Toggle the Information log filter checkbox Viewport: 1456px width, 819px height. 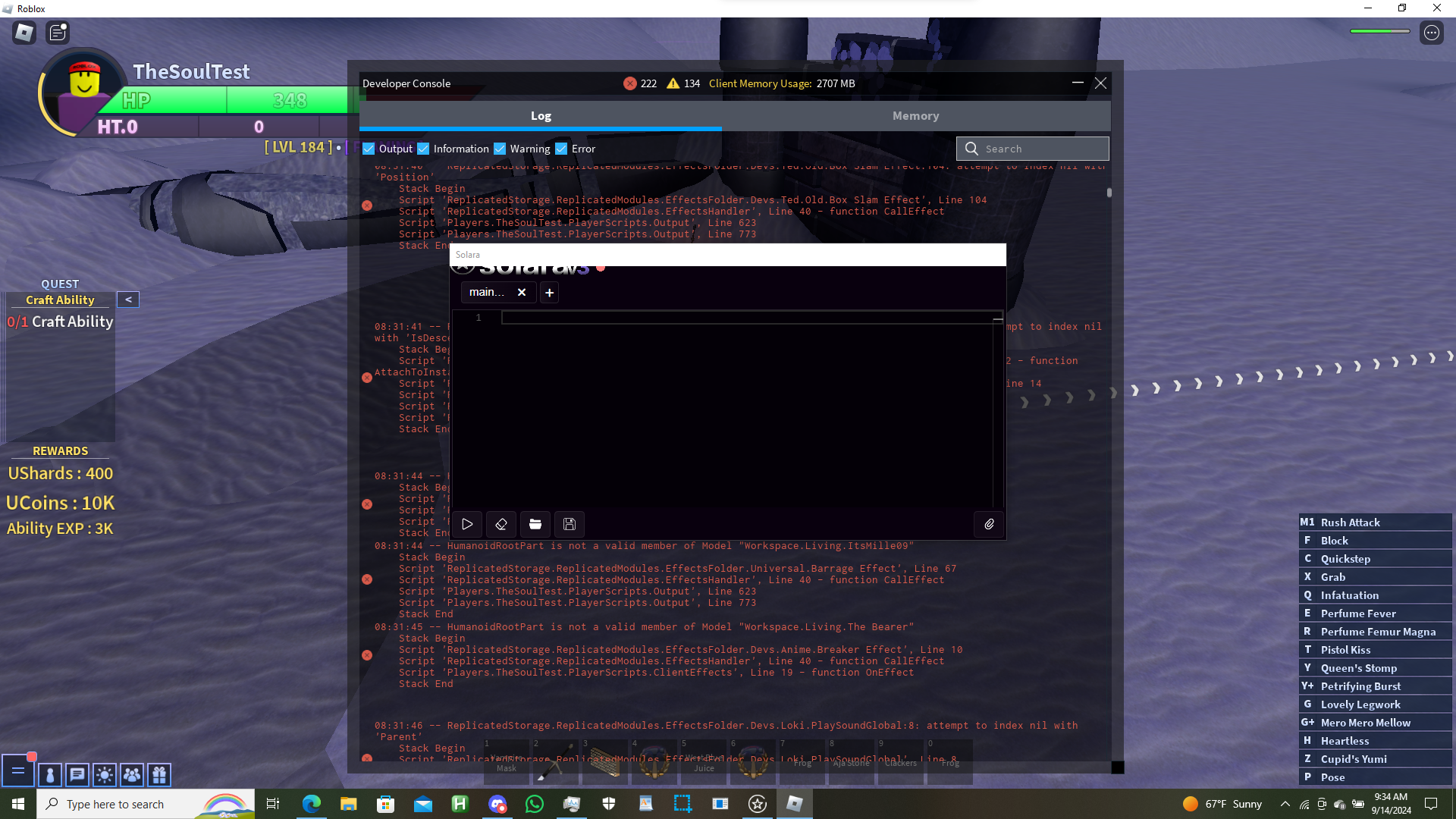click(423, 149)
